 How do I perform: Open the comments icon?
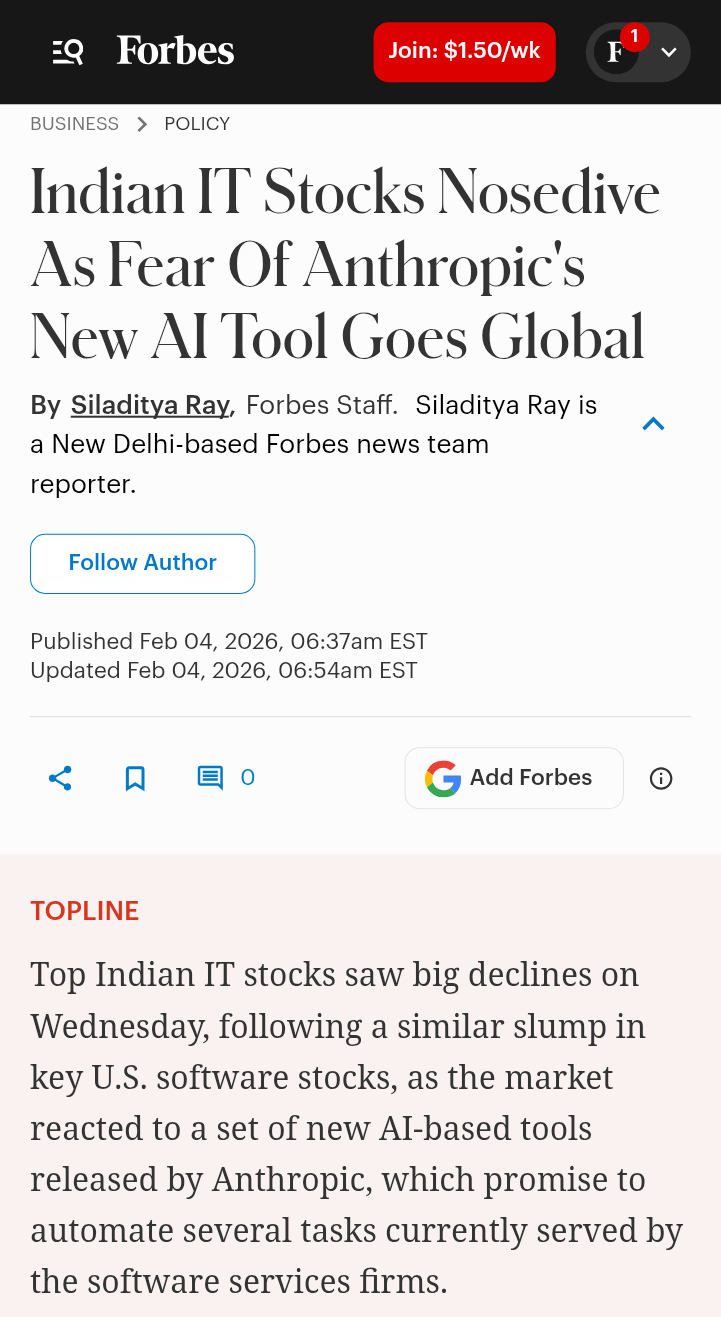(x=210, y=778)
